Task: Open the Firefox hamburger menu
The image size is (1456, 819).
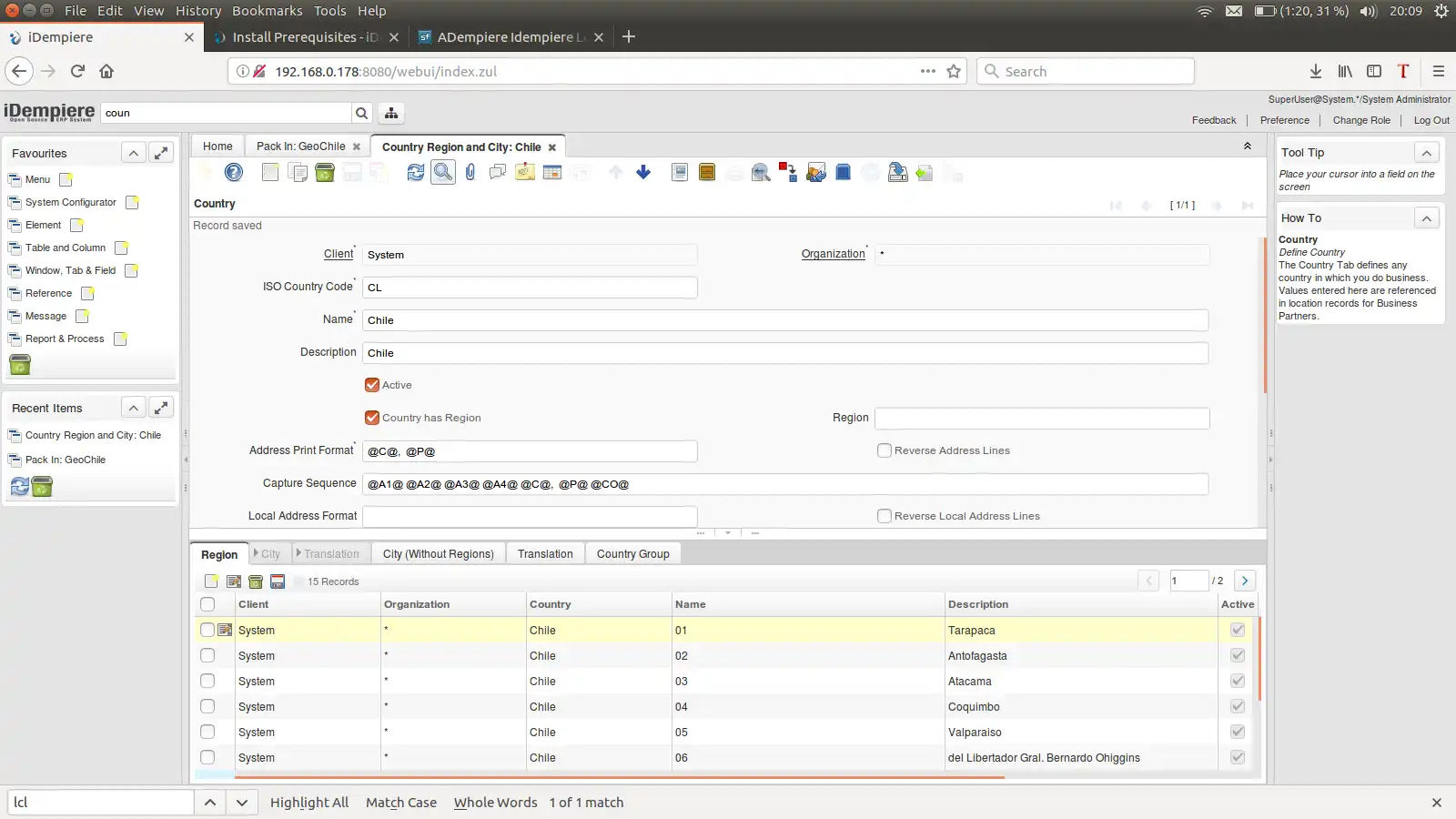Action: coord(1439,71)
